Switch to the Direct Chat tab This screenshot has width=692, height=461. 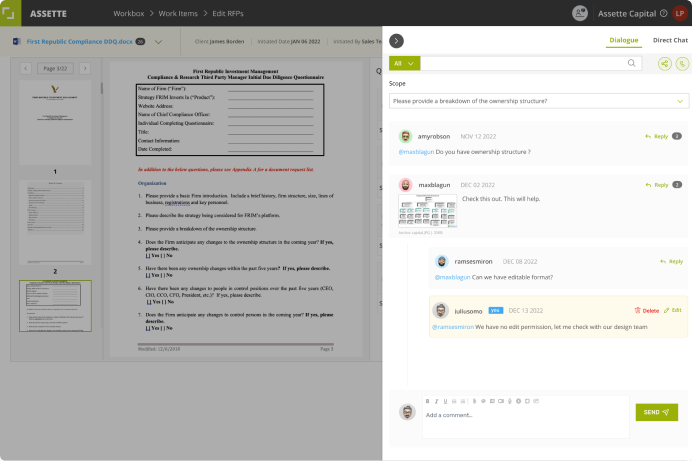[670, 40]
